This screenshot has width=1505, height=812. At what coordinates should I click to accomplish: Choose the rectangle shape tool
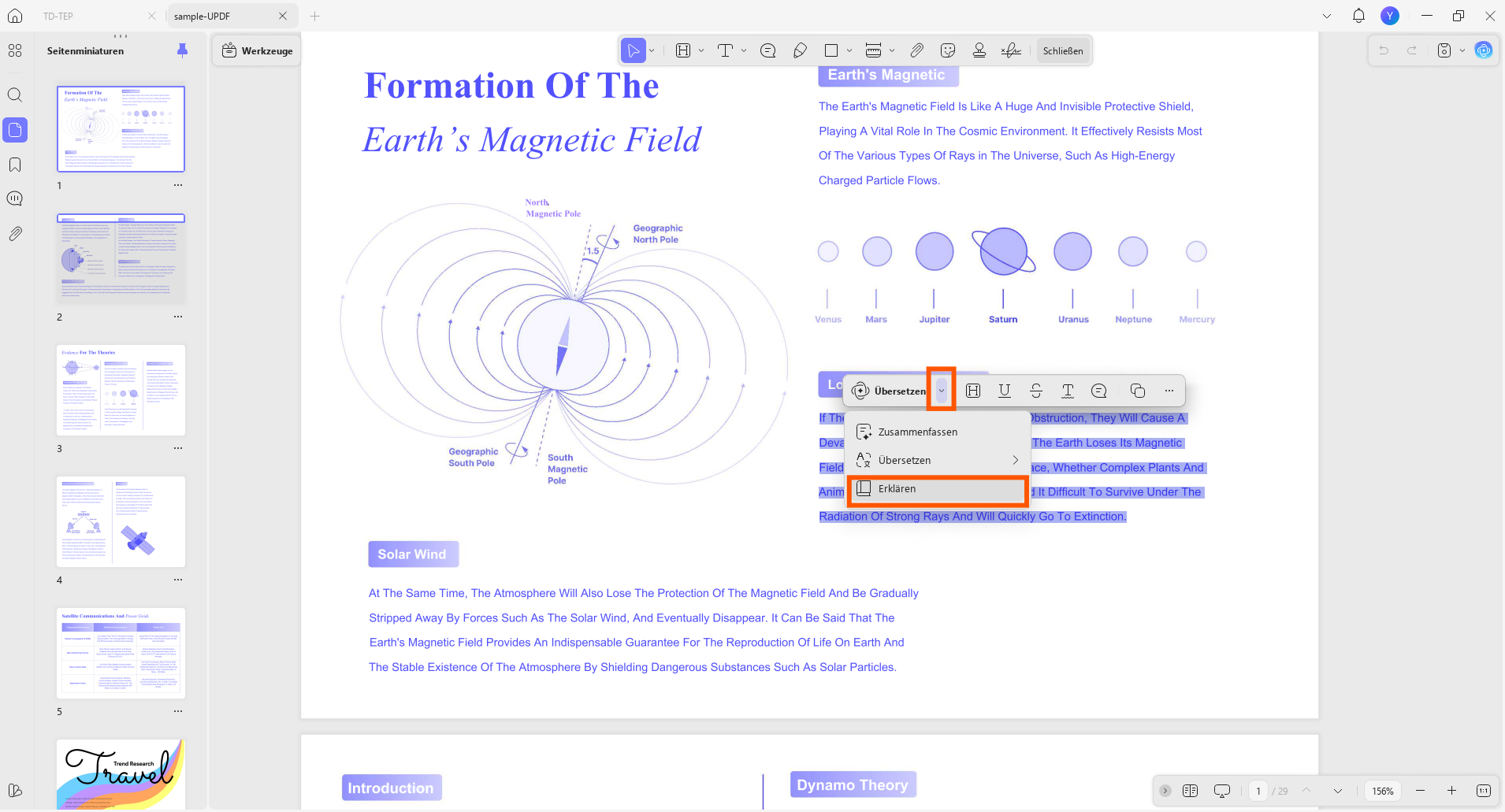coord(831,50)
